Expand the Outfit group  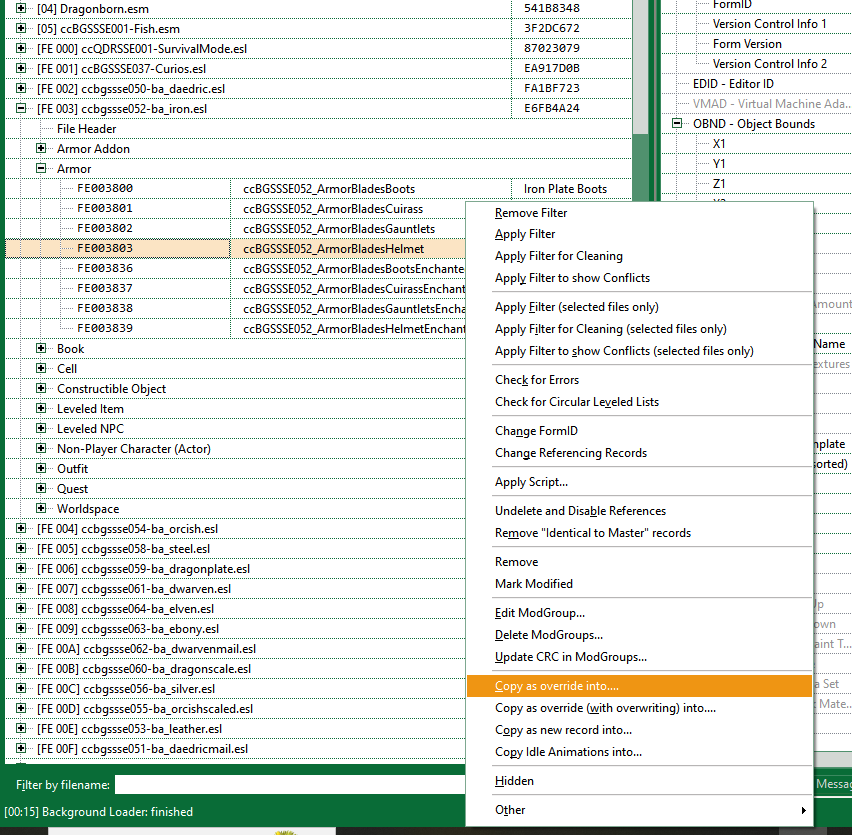point(41,468)
